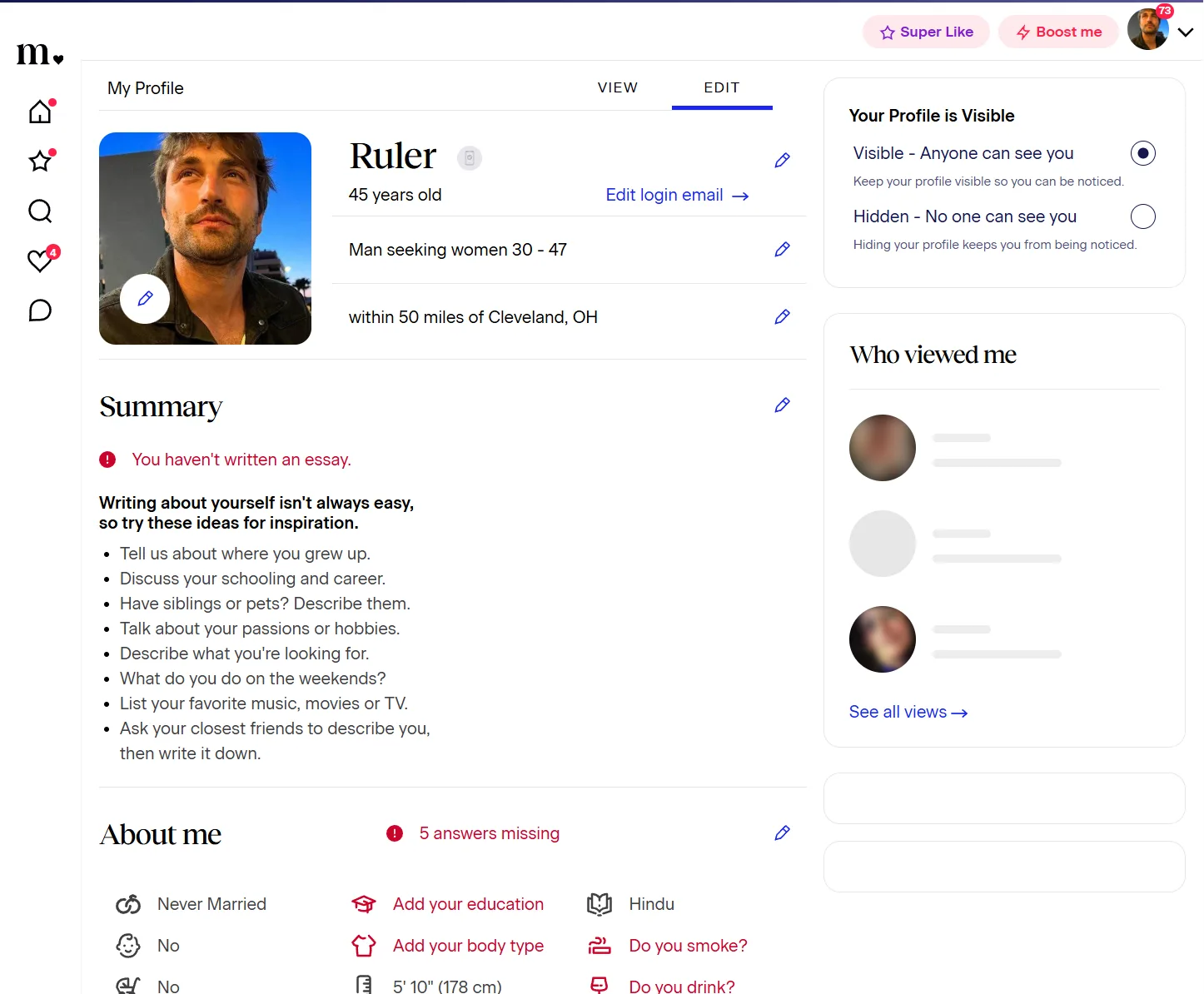Click the height ruler icon
The width and height of the screenshot is (1204, 994).
[364, 986]
